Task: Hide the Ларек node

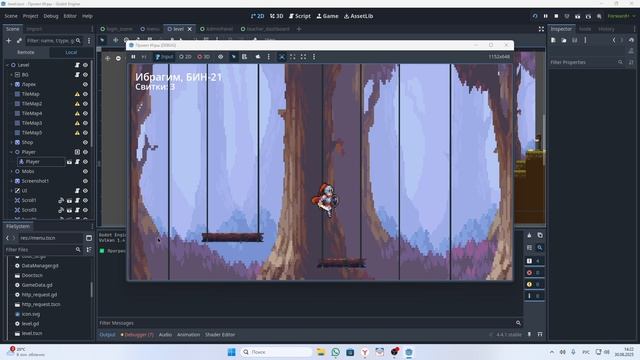Action: pyautogui.click(x=85, y=84)
